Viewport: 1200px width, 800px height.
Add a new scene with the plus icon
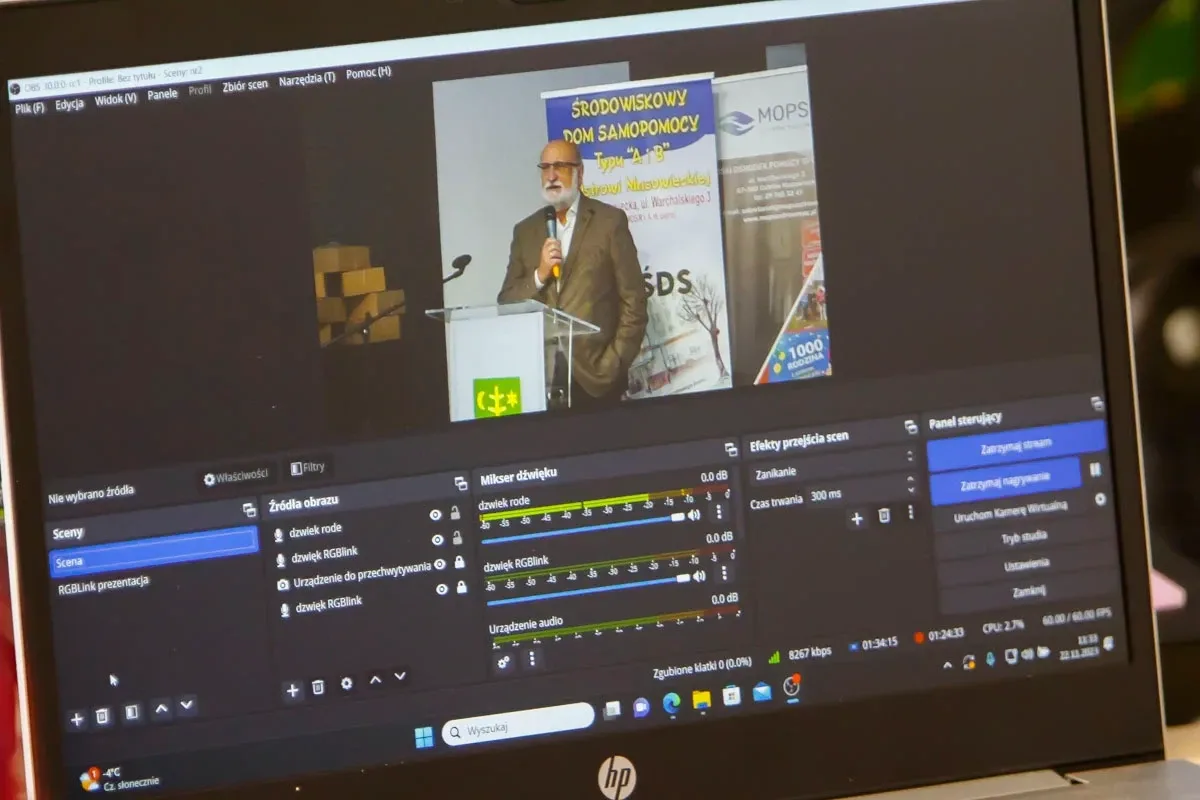coord(76,718)
